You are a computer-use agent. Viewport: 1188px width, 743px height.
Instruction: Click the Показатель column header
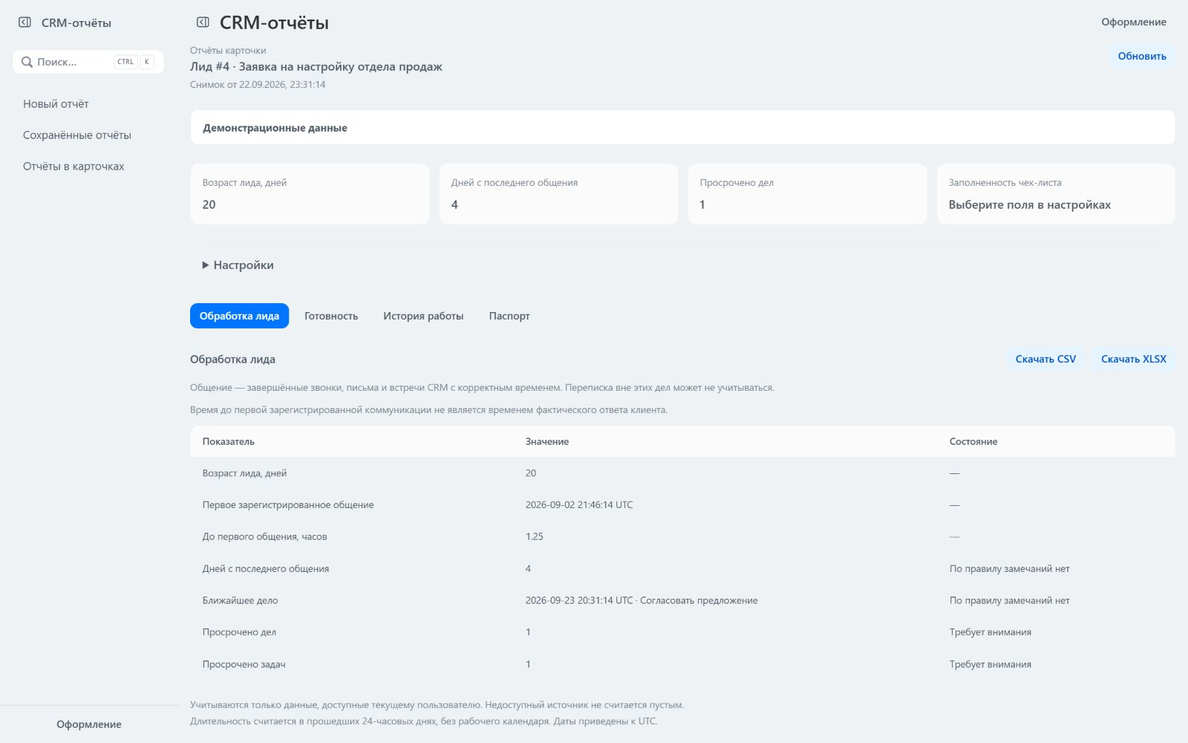tap(228, 442)
